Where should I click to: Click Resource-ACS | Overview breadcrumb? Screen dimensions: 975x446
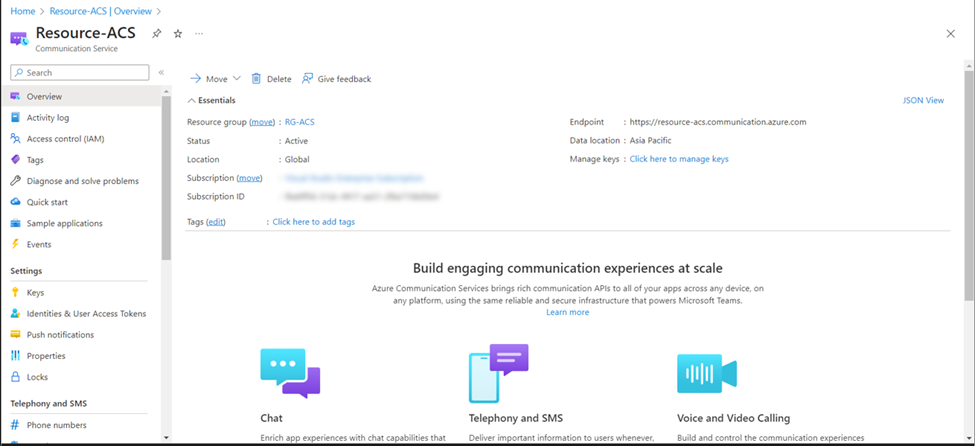(x=101, y=11)
